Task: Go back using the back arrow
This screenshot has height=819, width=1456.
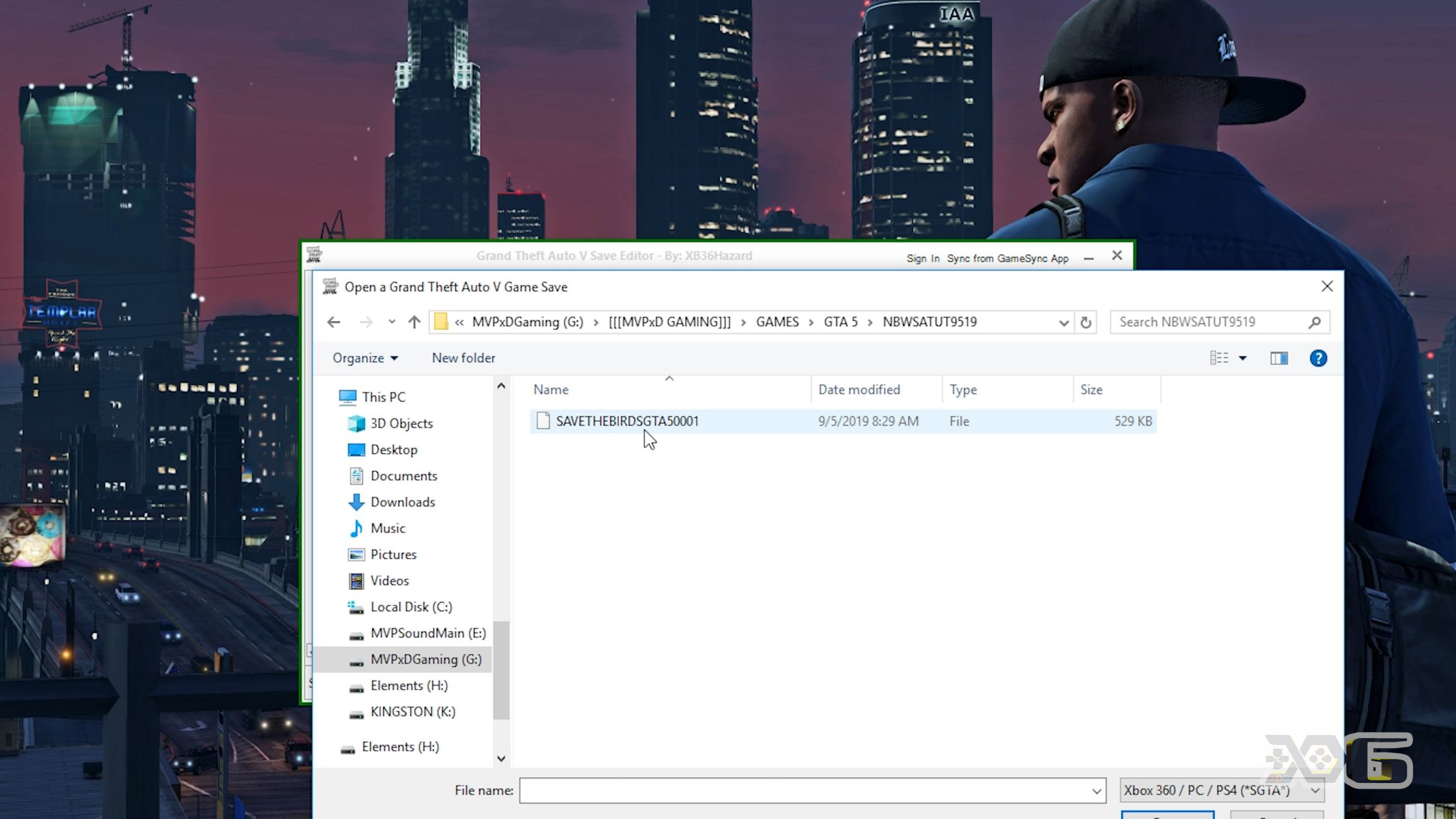Action: click(334, 322)
